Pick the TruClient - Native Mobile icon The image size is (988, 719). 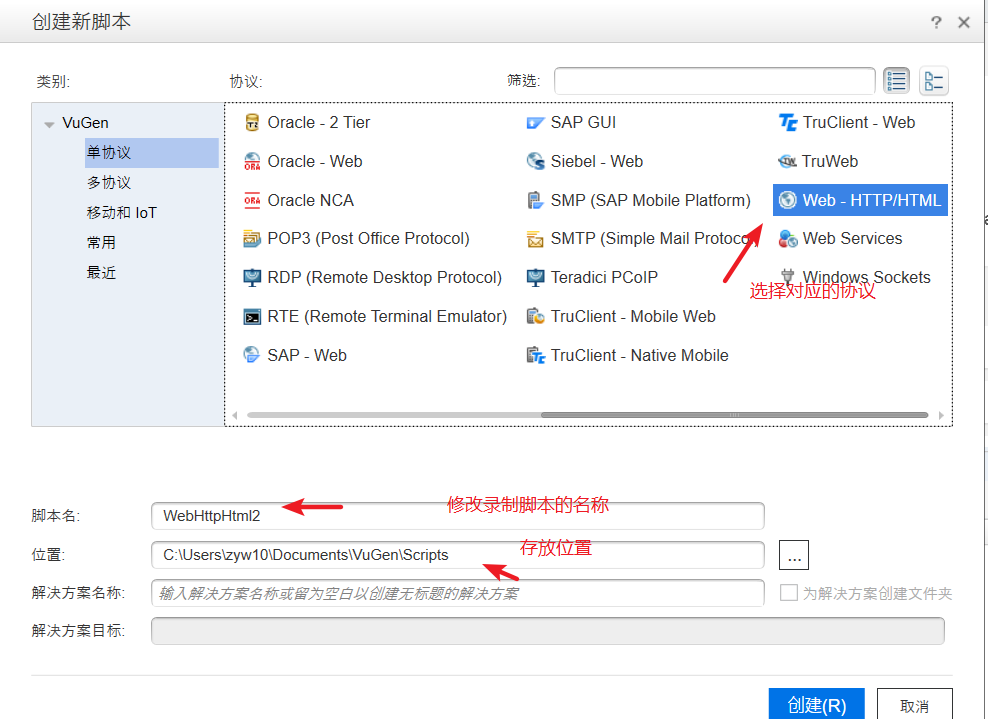coord(535,355)
